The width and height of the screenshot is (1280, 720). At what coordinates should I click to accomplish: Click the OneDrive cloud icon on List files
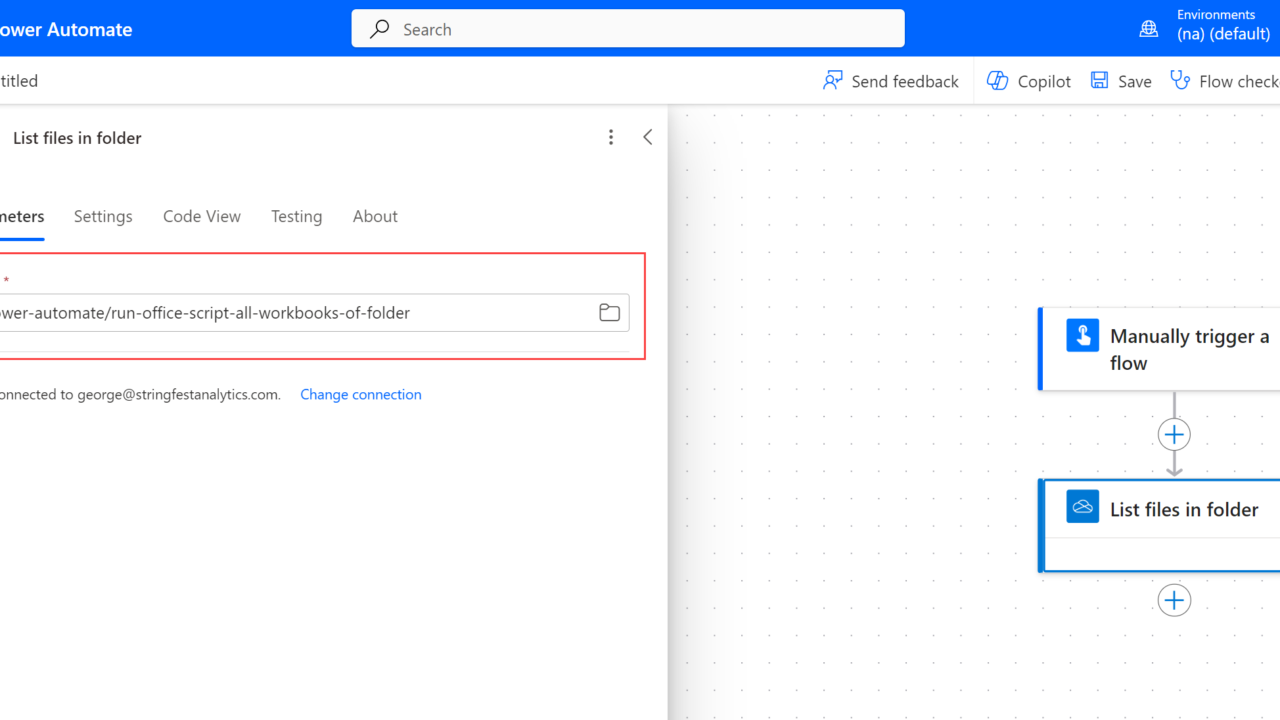pyautogui.click(x=1082, y=507)
